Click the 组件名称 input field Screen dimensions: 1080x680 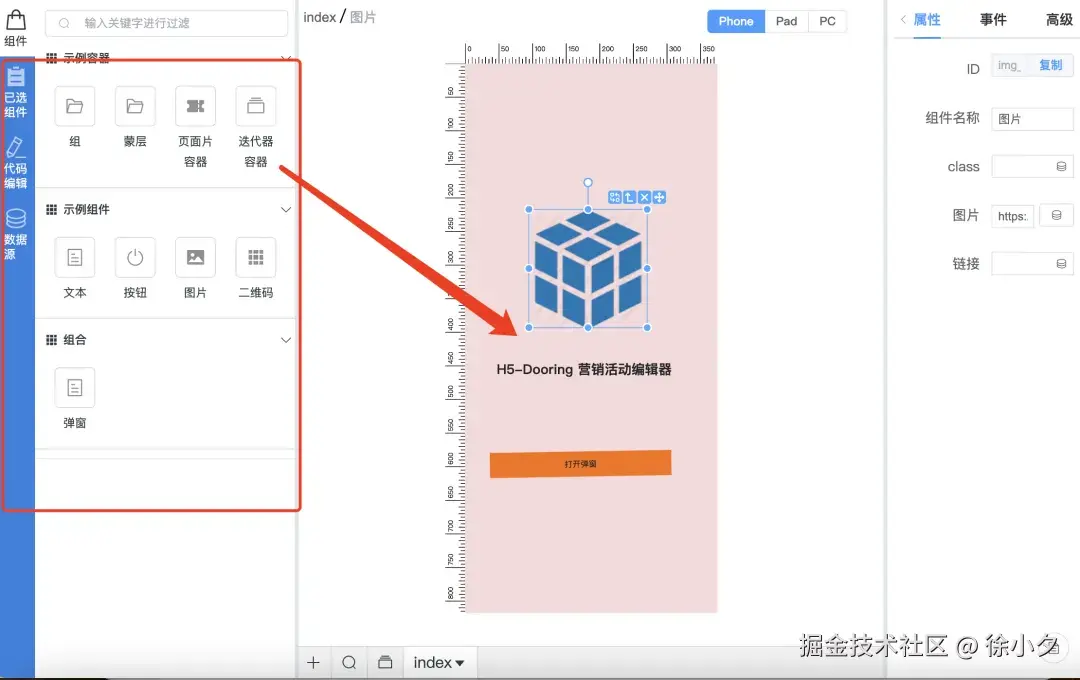[1032, 119]
